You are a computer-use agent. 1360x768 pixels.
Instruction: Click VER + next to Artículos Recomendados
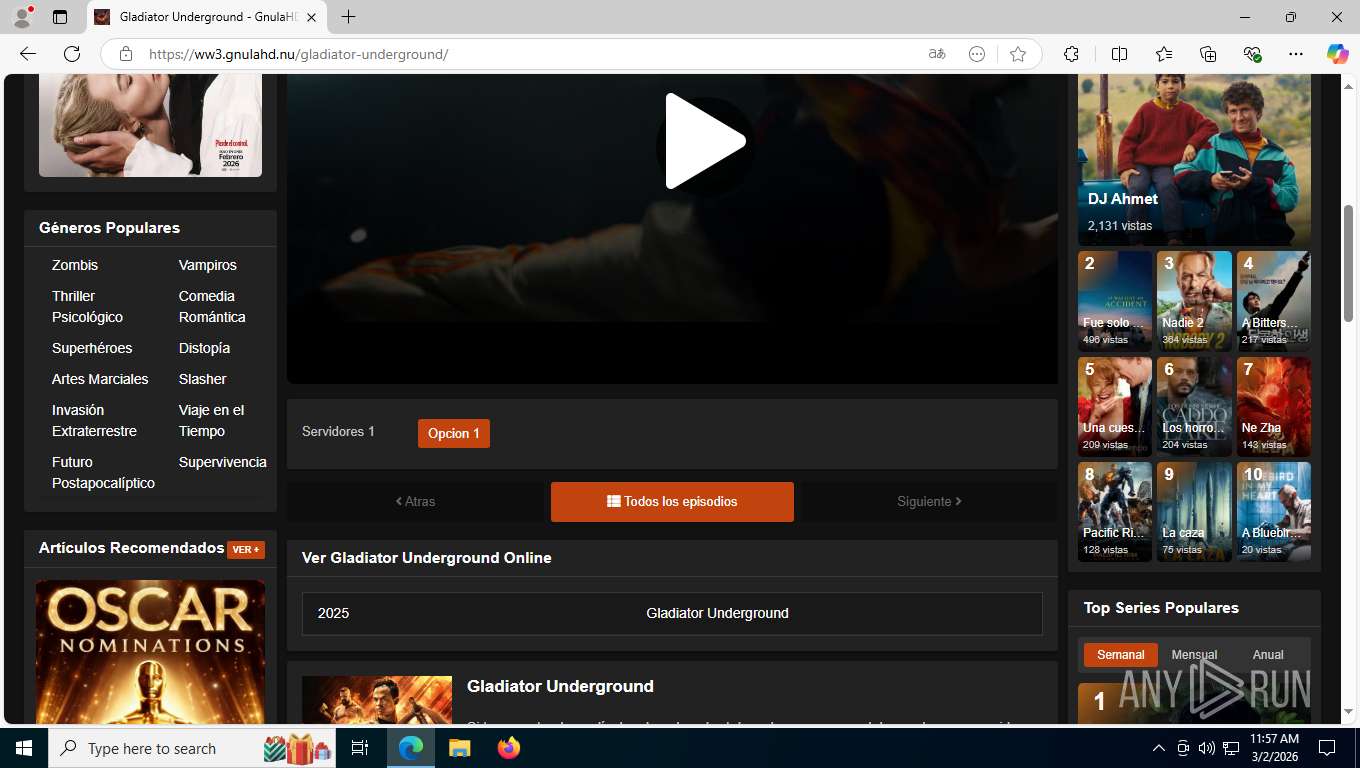(x=246, y=549)
